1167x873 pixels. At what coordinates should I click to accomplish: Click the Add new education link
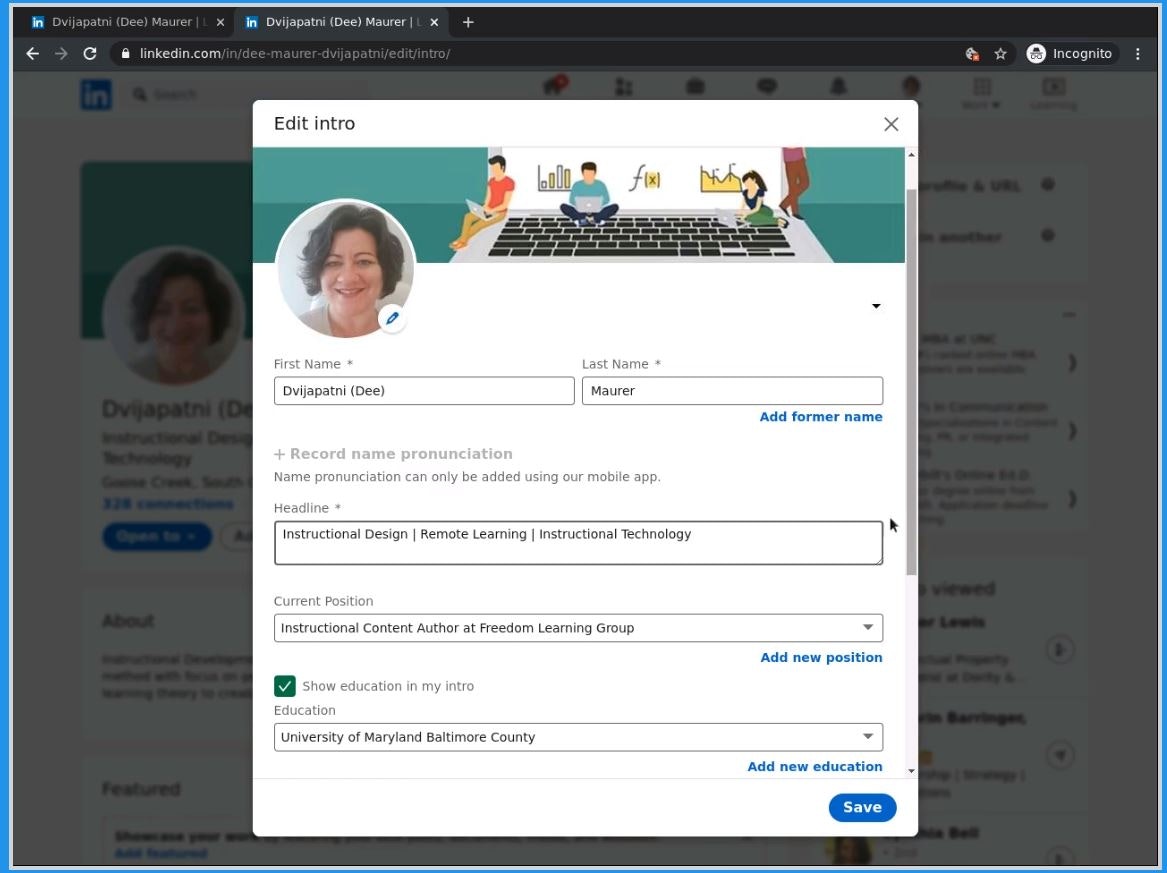(x=815, y=767)
